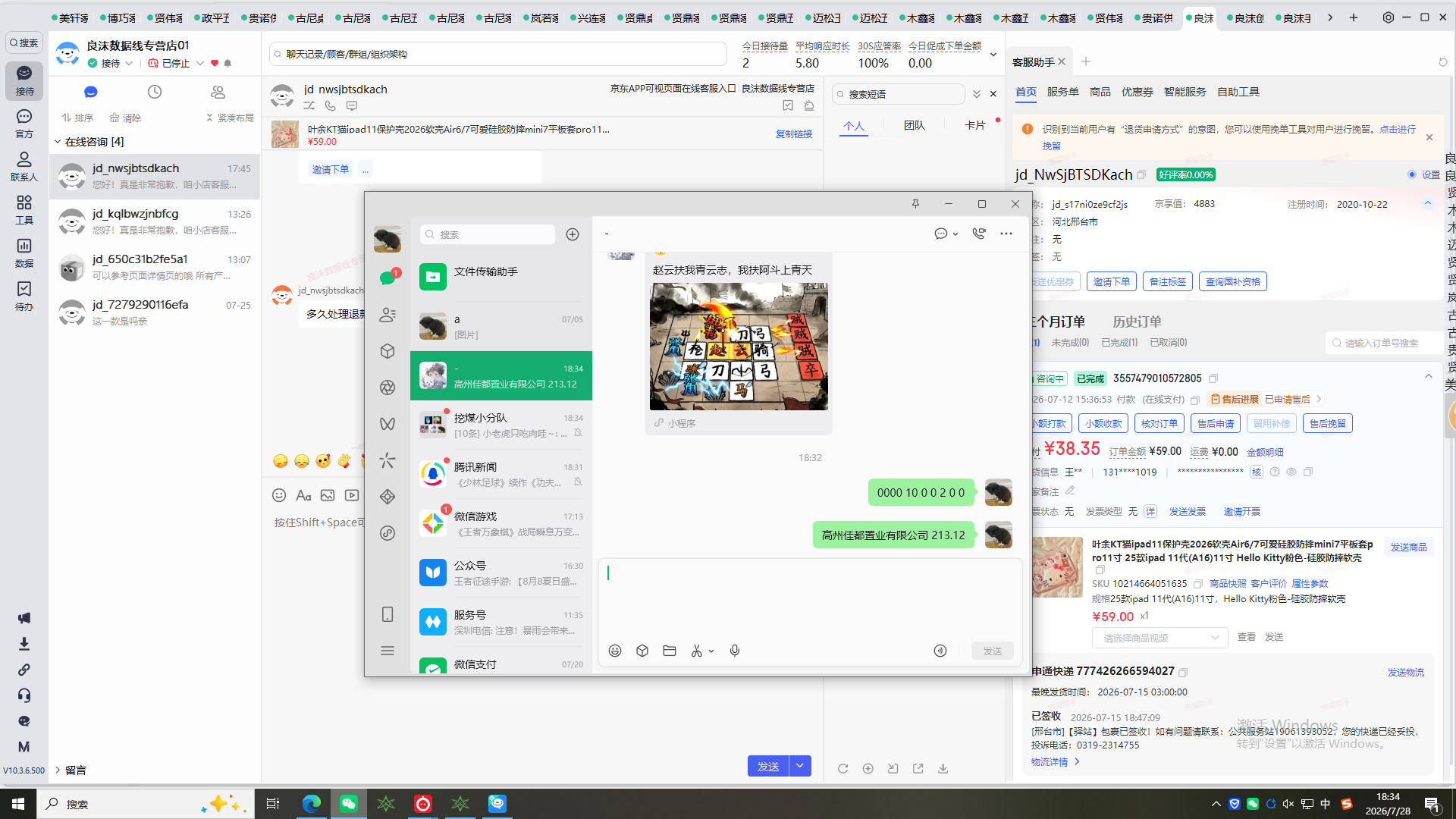This screenshot has height=819, width=1456.
Task: Open the 历史订单 tab
Action: pos(1137,322)
